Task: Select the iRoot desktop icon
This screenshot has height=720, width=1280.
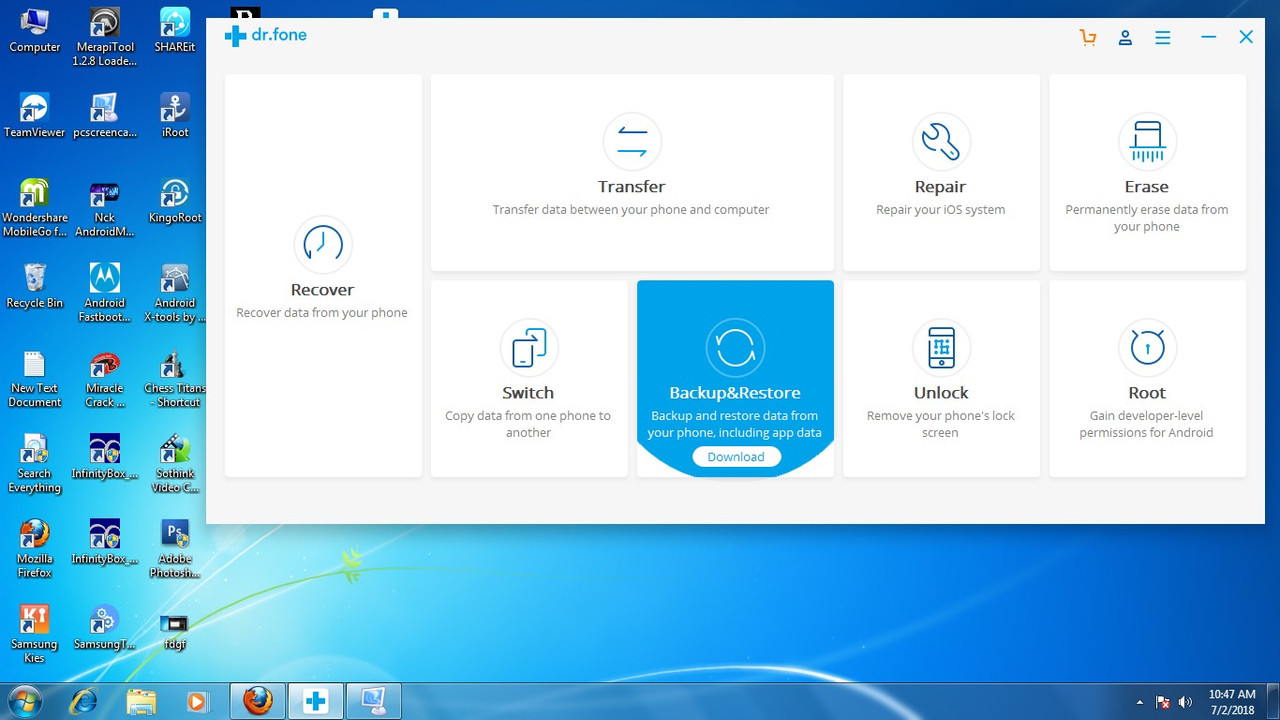Action: [x=175, y=116]
